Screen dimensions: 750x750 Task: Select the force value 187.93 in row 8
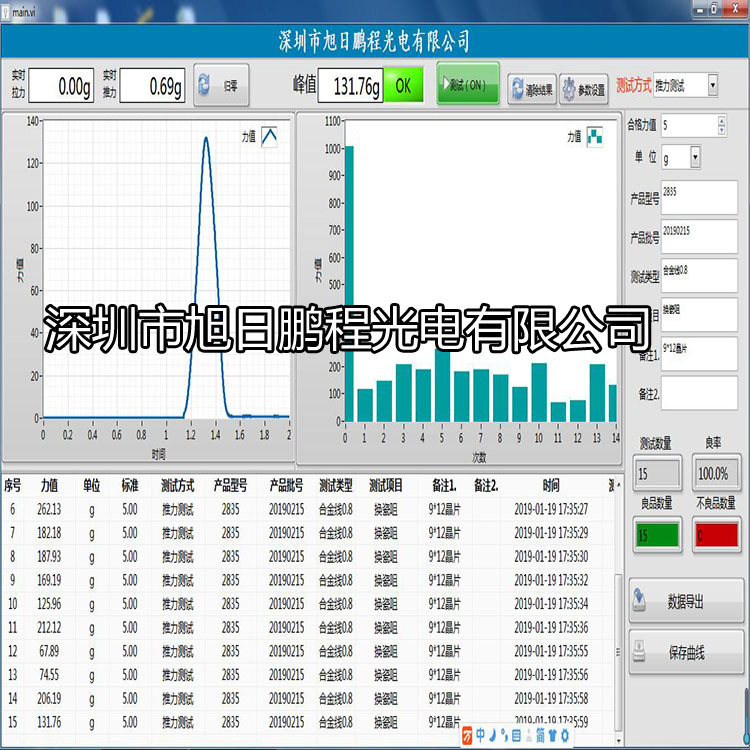click(49, 557)
